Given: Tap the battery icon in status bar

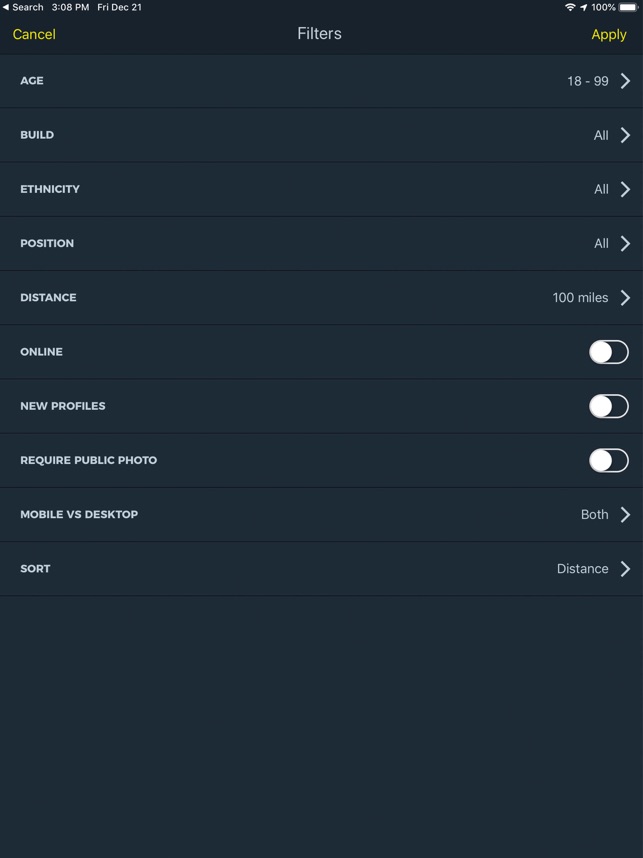Looking at the screenshot, I should point(628,7).
